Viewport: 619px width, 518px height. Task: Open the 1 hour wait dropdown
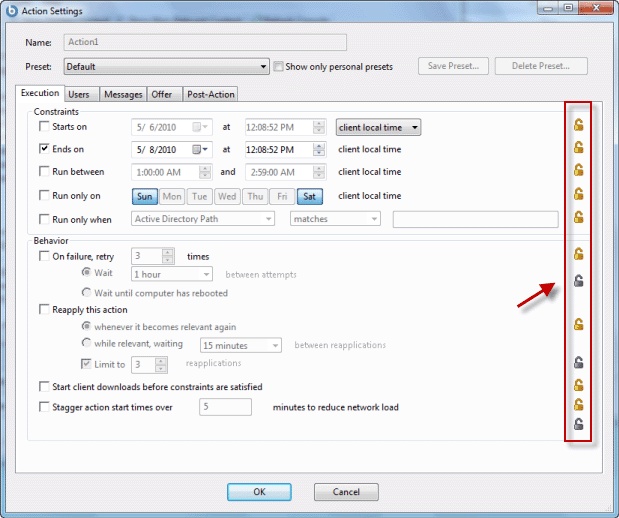point(172,274)
